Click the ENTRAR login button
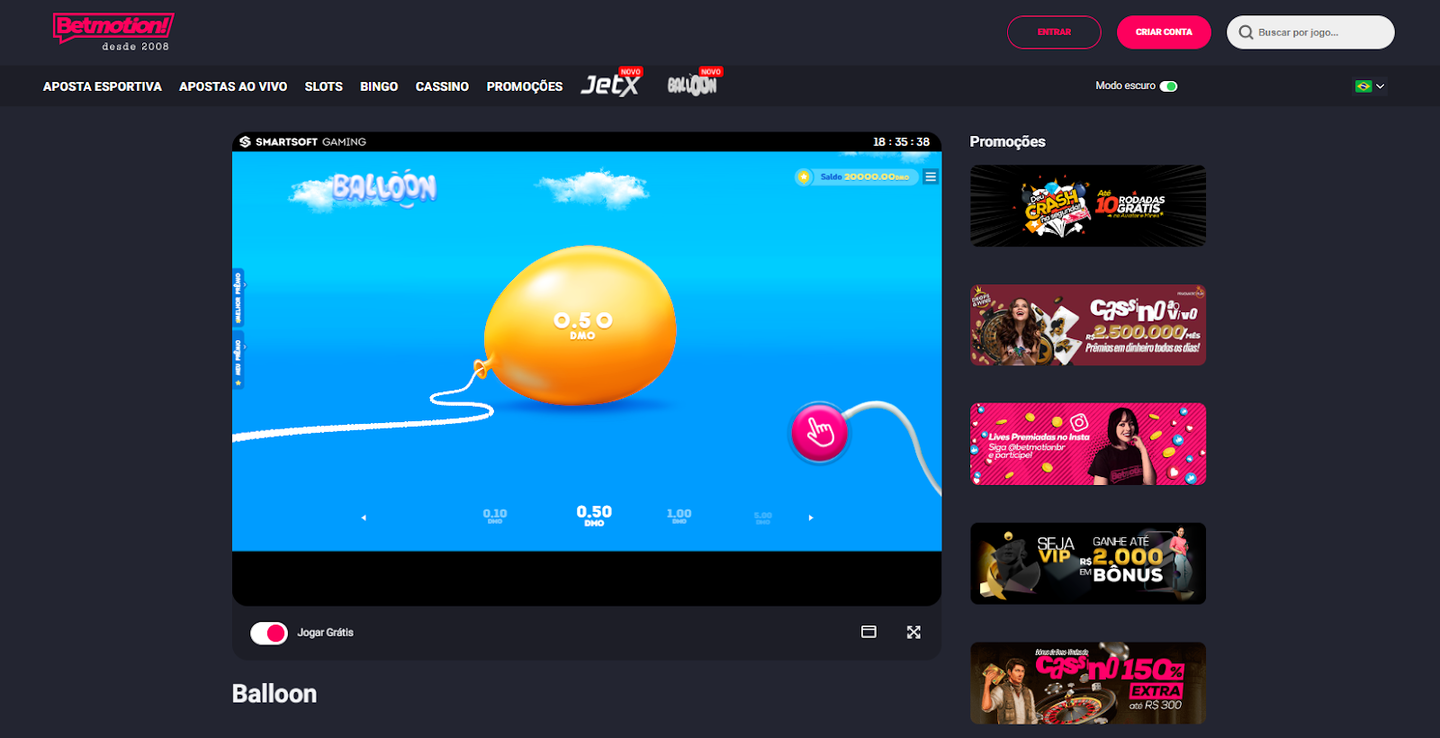The height and width of the screenshot is (738, 1440). click(x=1054, y=32)
